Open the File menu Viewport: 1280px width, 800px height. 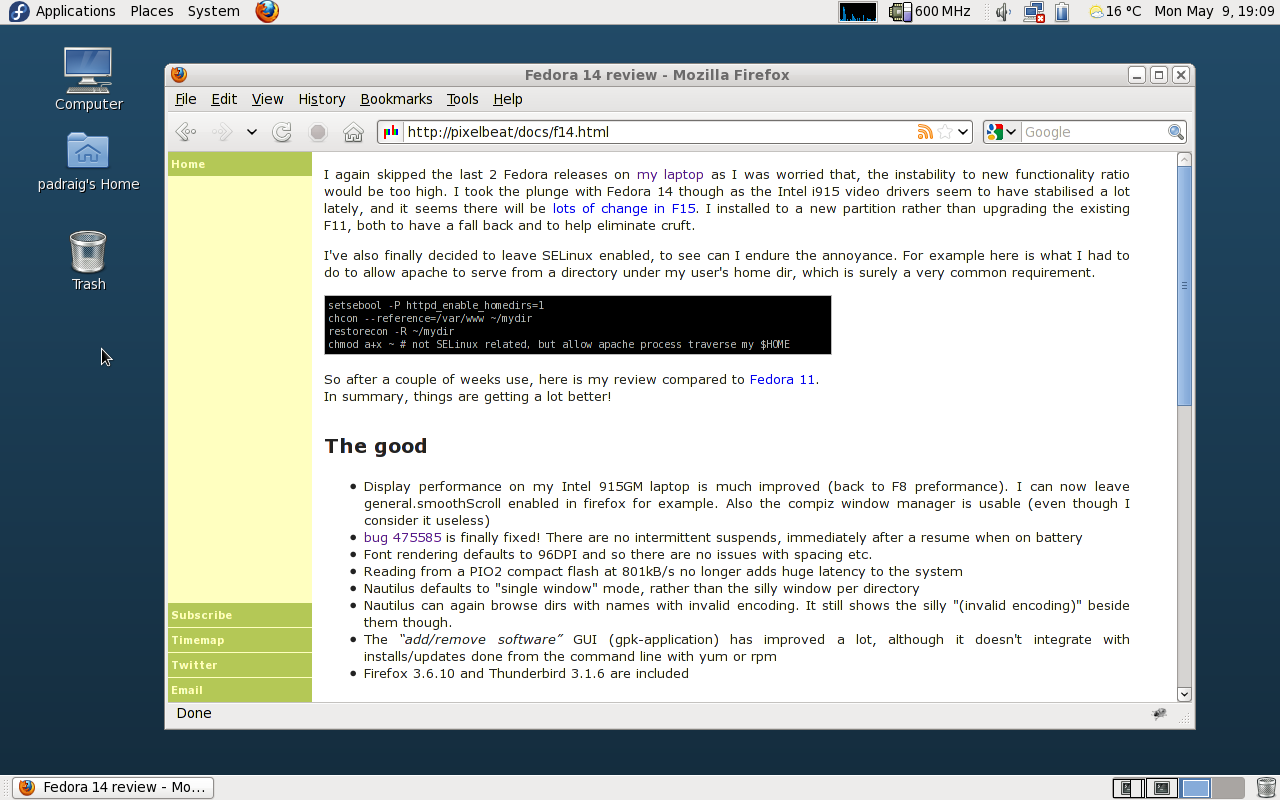click(x=186, y=99)
